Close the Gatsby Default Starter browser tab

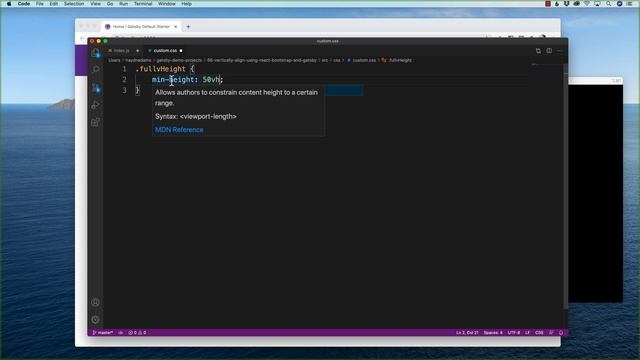(x=176, y=27)
